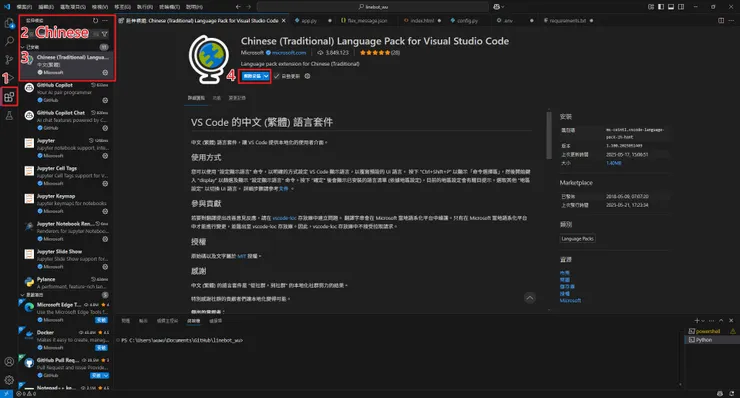The width and height of the screenshot is (740, 398).
Task: Install the Docker extension
Action: 101,348
